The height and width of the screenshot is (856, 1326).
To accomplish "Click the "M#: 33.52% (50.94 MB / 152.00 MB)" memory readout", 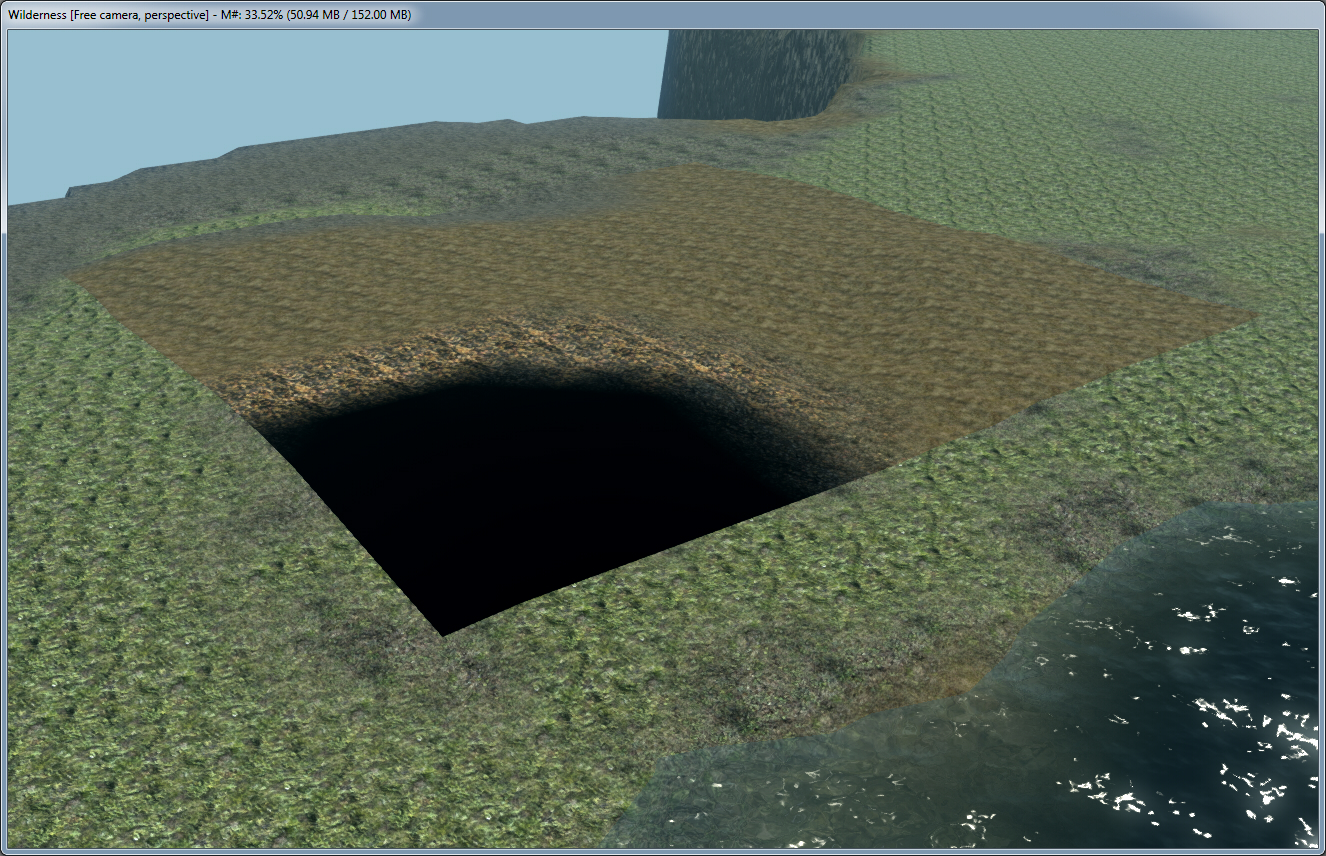I will point(315,15).
